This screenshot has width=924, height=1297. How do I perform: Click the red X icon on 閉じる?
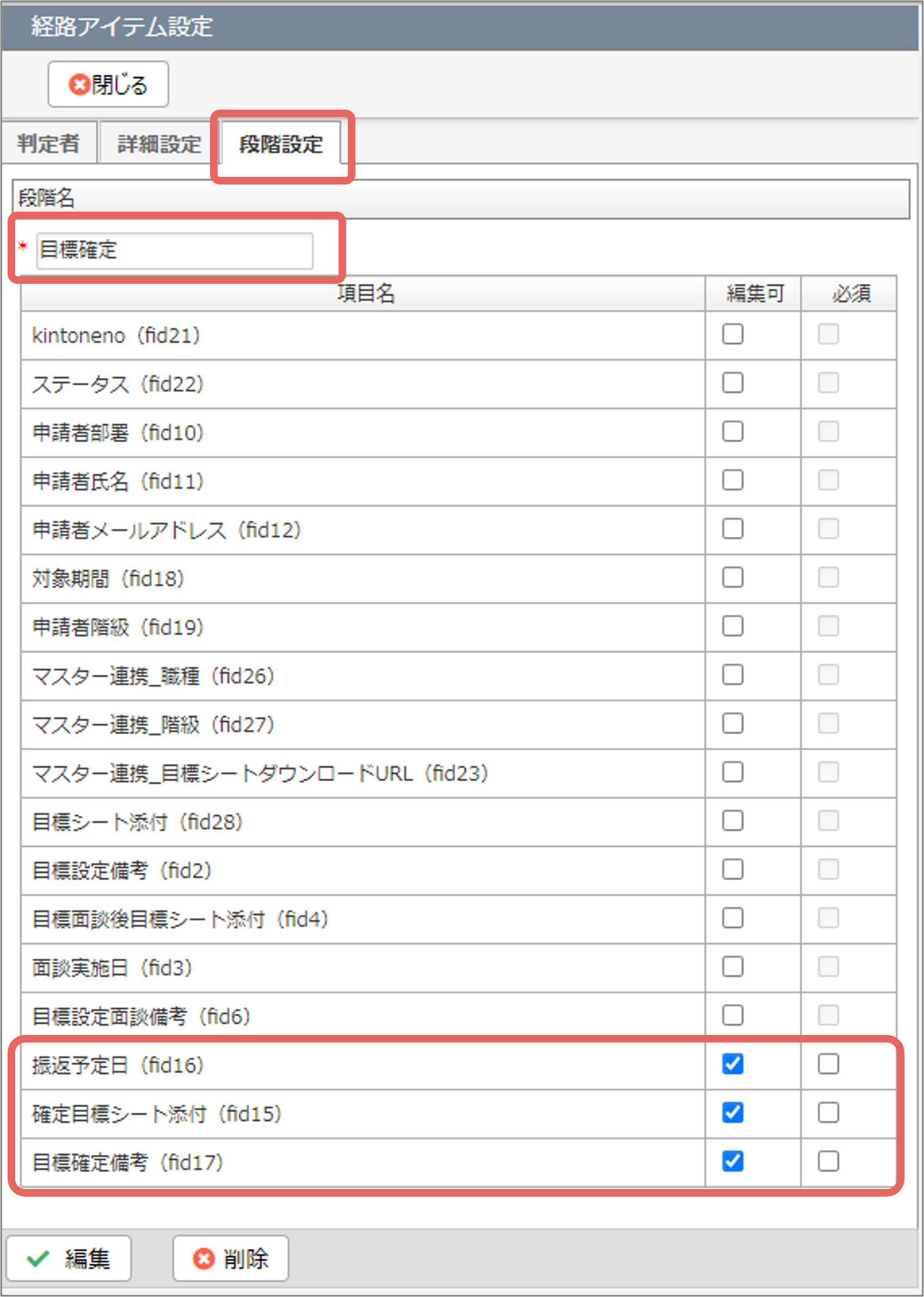[x=79, y=85]
